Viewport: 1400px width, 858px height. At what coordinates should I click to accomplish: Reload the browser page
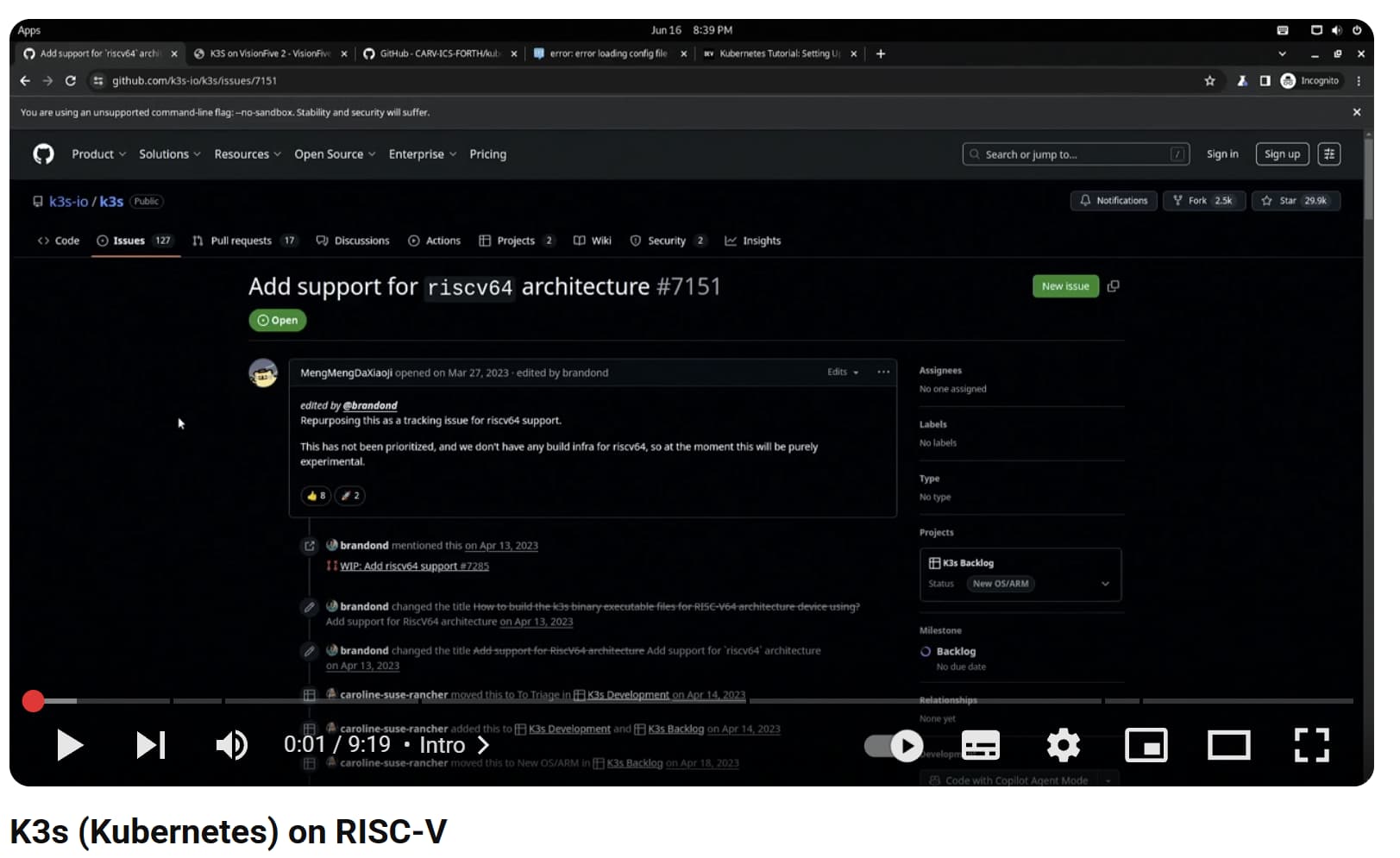(x=71, y=80)
